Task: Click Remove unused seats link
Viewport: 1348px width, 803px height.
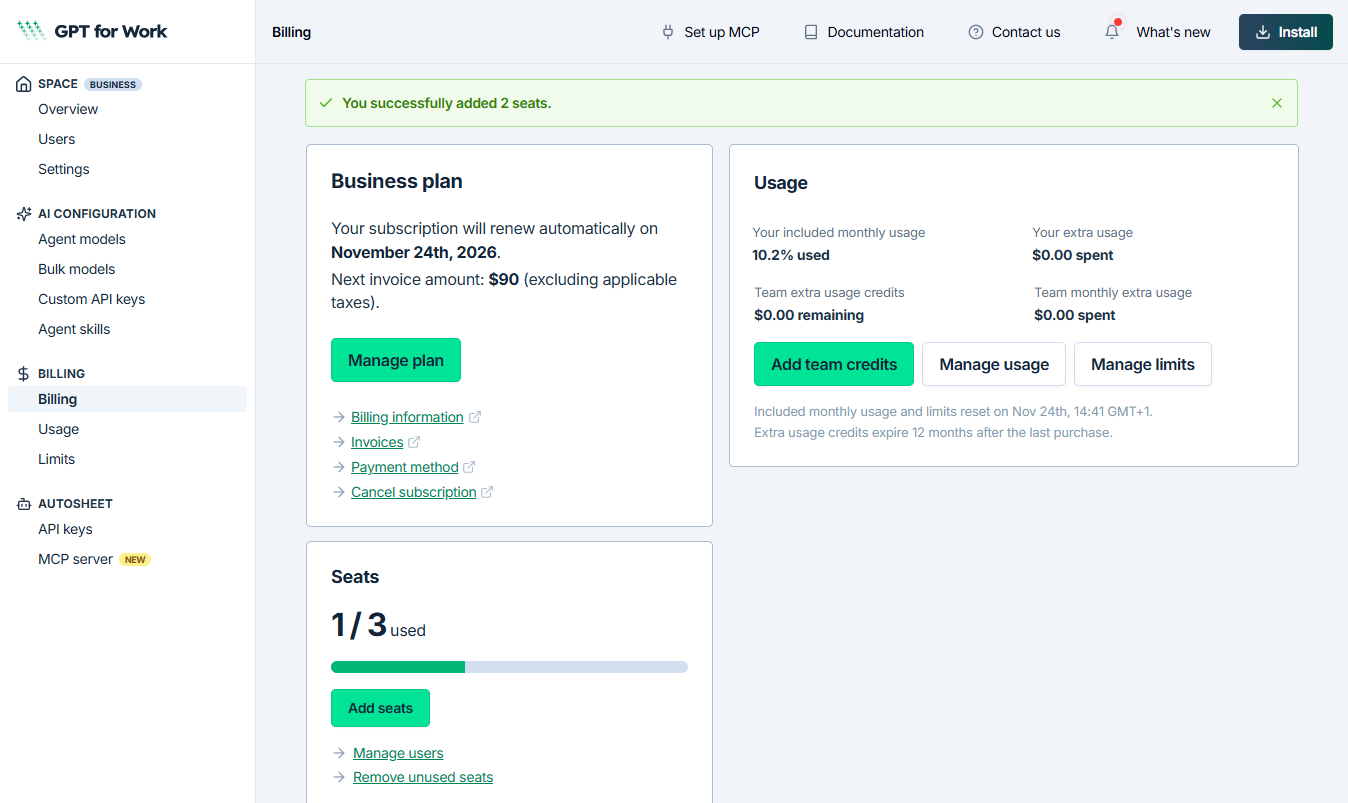Action: (x=423, y=777)
